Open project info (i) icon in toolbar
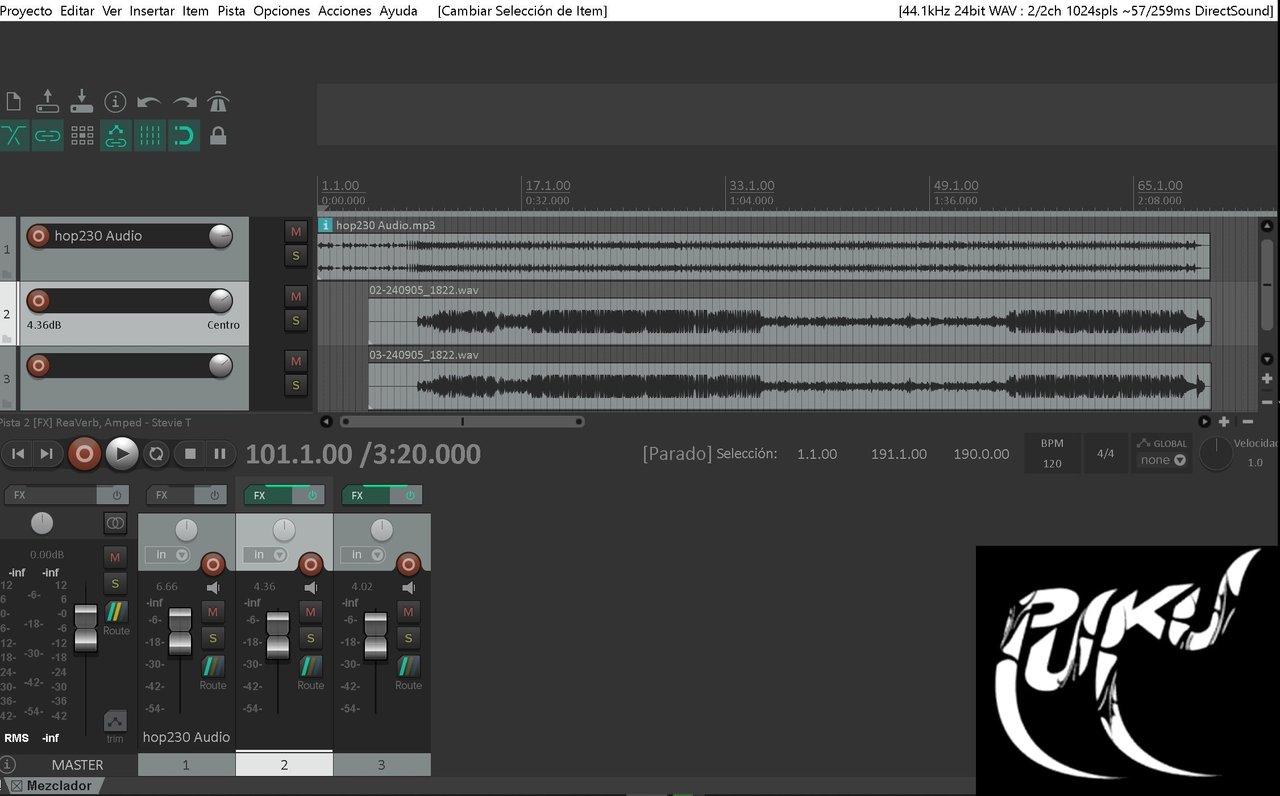 (116, 102)
